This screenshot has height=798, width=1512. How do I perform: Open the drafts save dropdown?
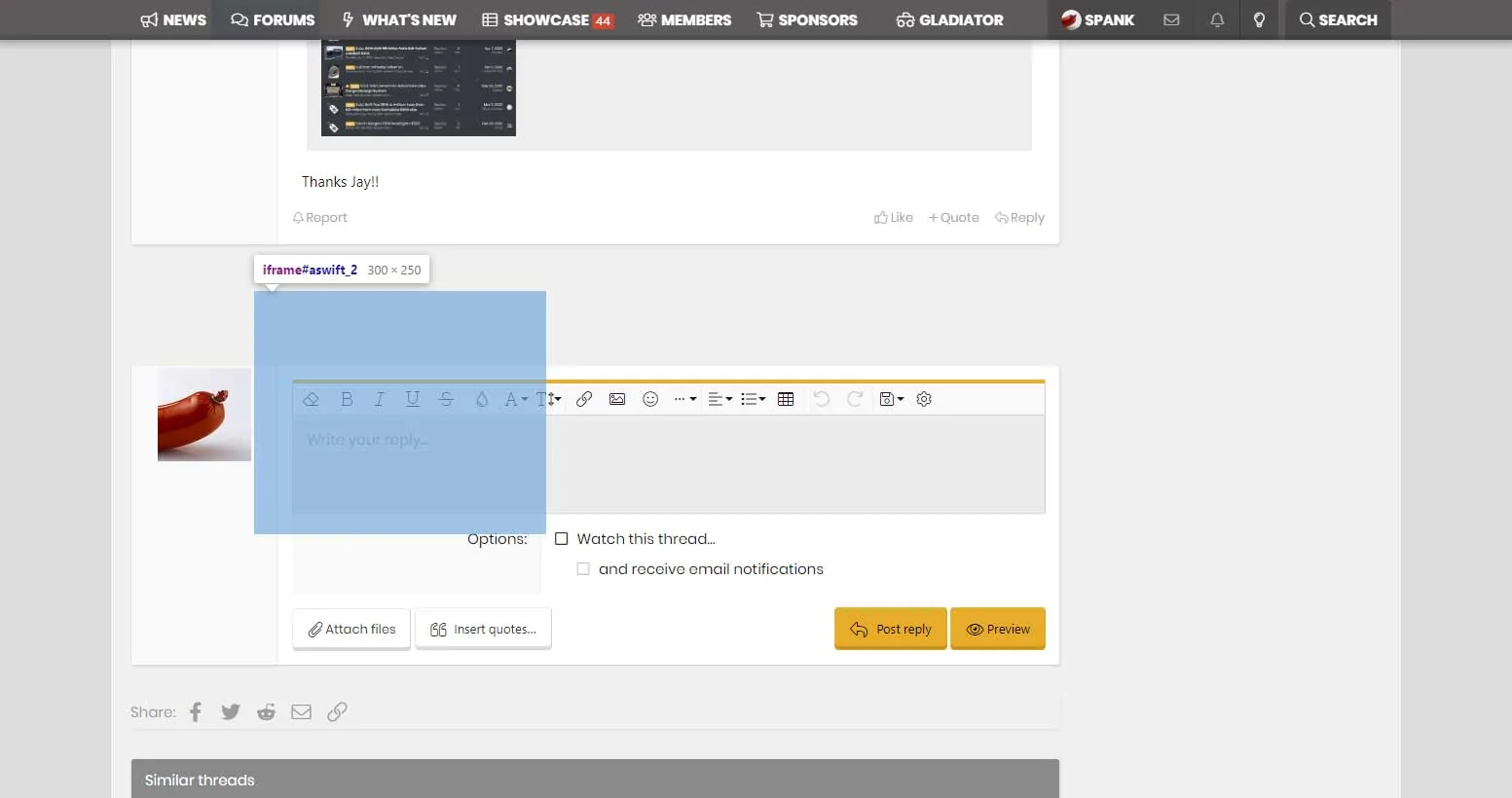(891, 399)
